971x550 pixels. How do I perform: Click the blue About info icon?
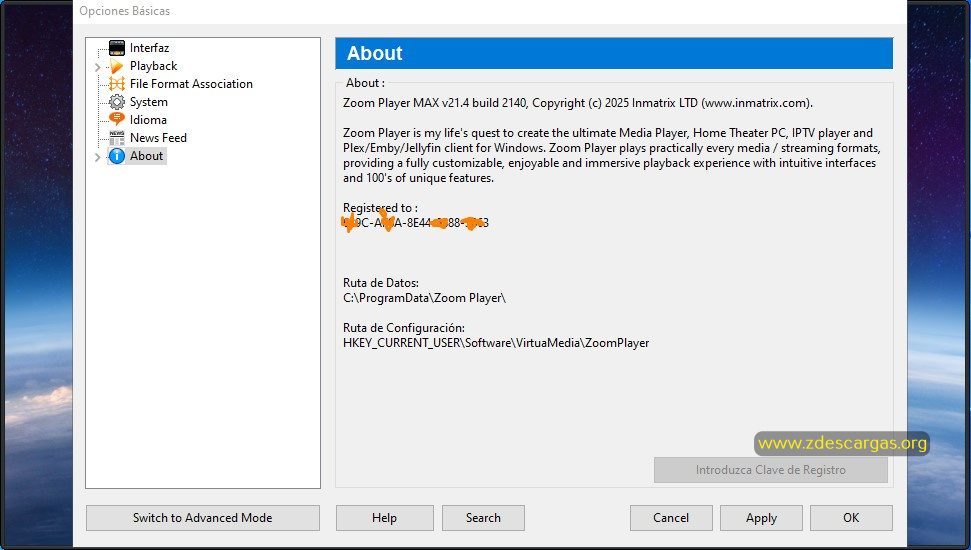point(116,156)
